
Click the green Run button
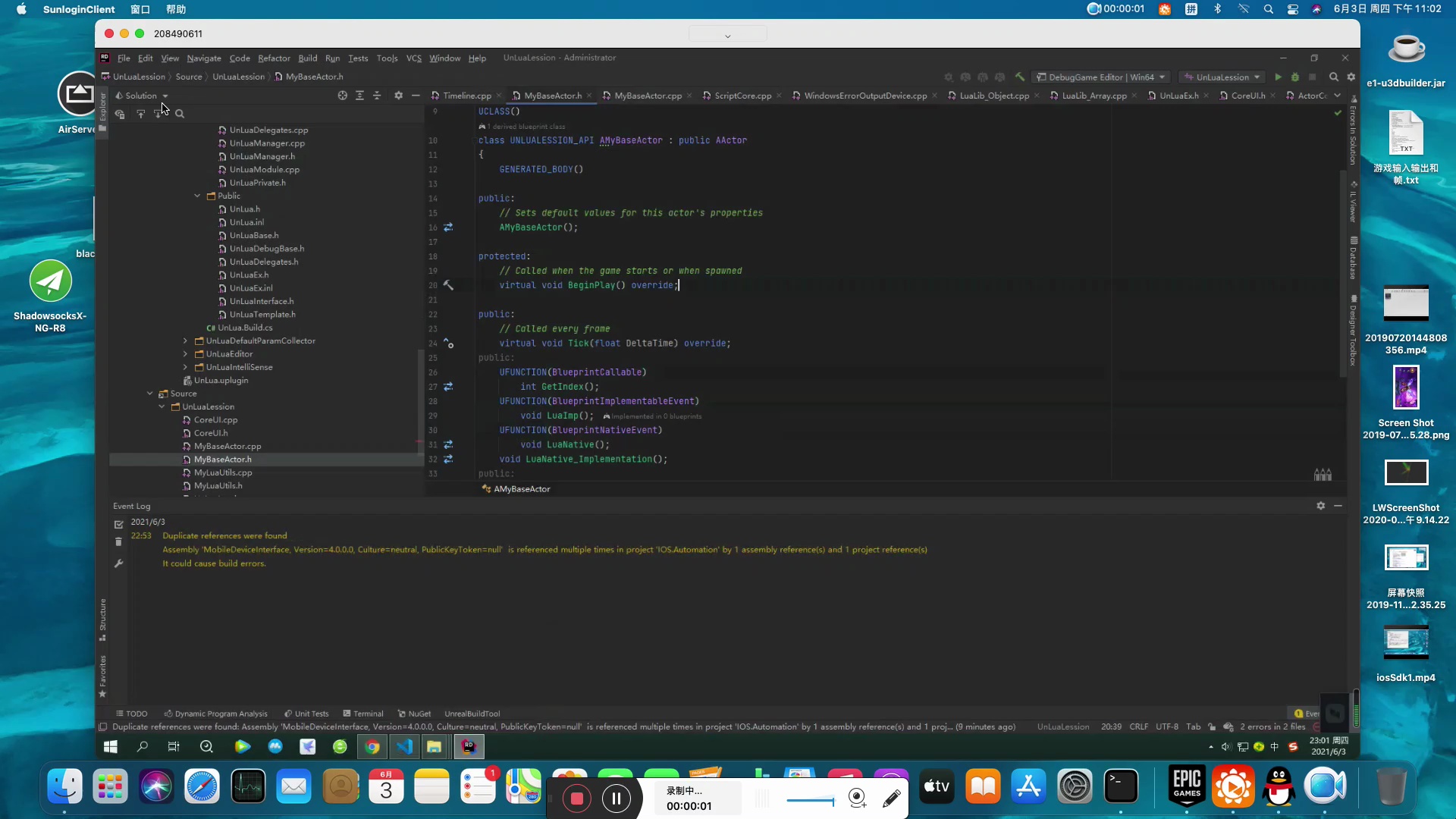coord(1278,77)
